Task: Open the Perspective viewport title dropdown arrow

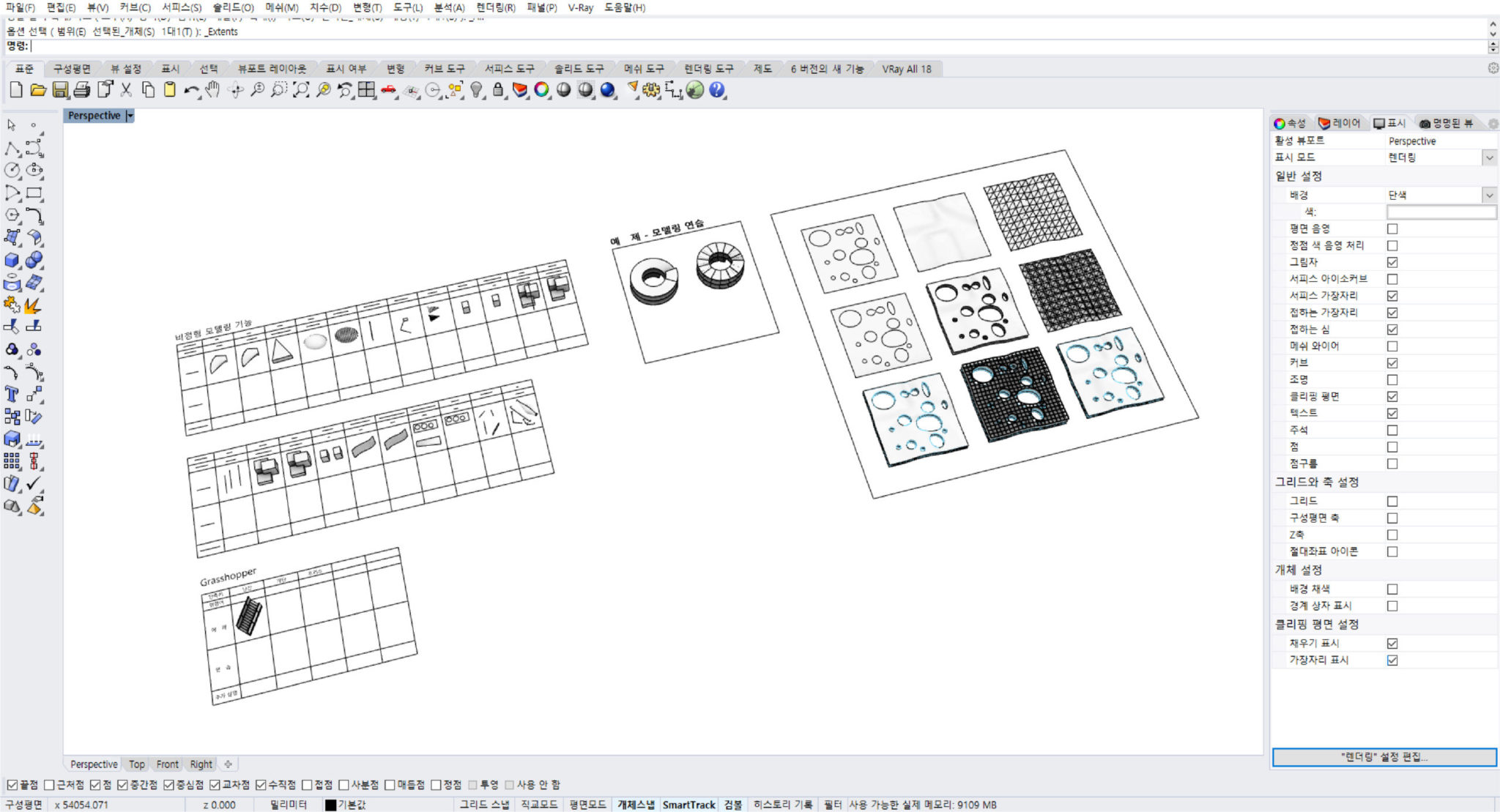Action: (x=130, y=116)
